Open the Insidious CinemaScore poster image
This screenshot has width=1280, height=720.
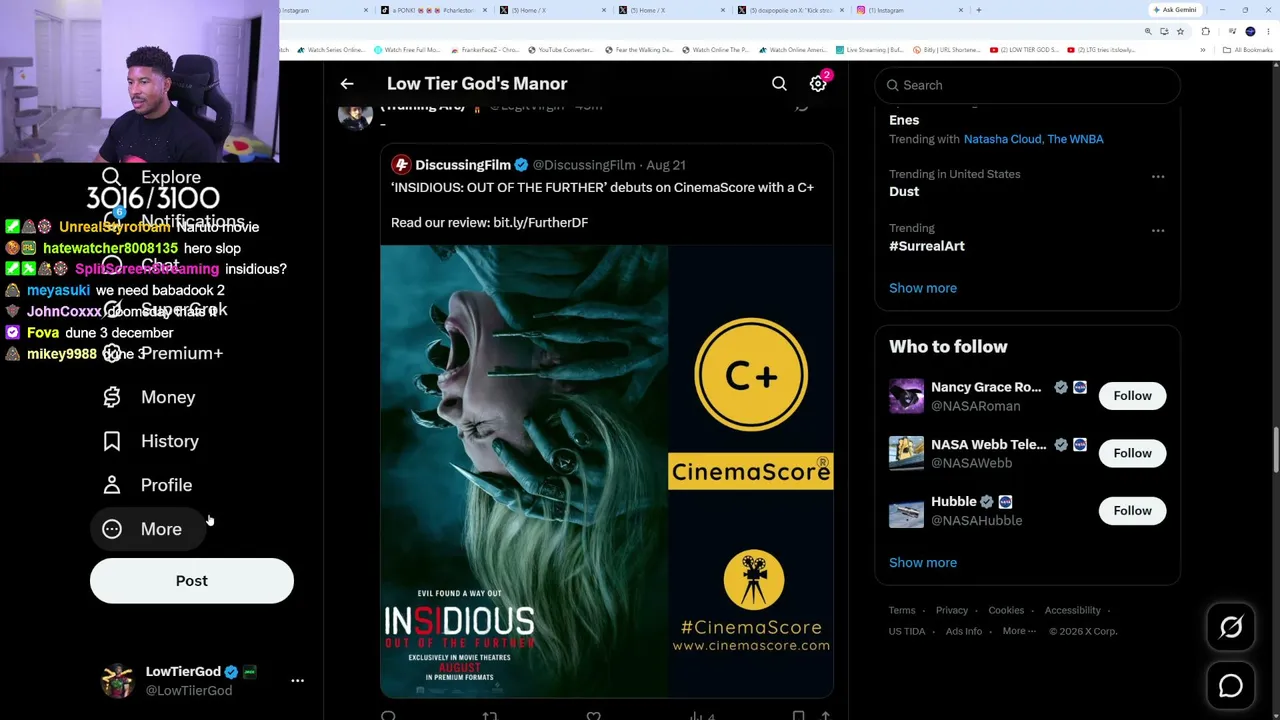tap(606, 471)
